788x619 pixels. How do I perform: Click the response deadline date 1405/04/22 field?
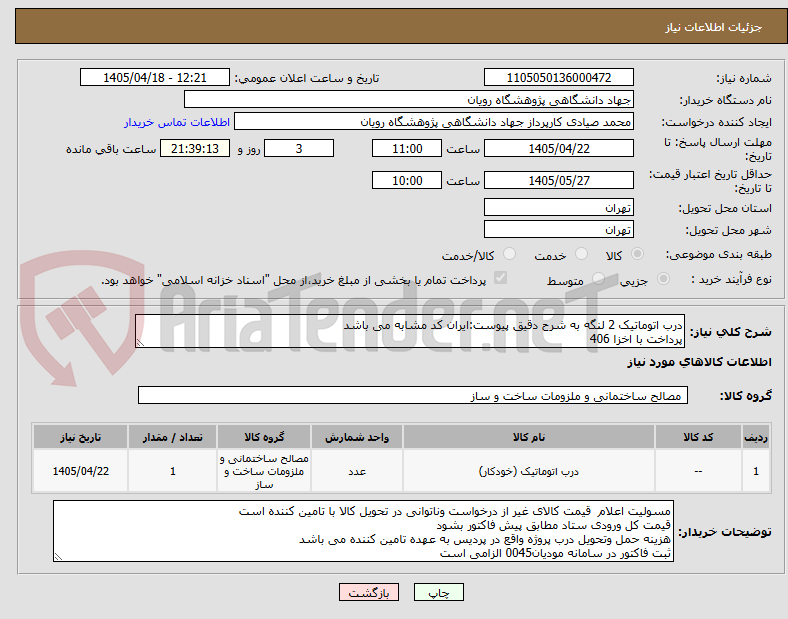click(558, 149)
